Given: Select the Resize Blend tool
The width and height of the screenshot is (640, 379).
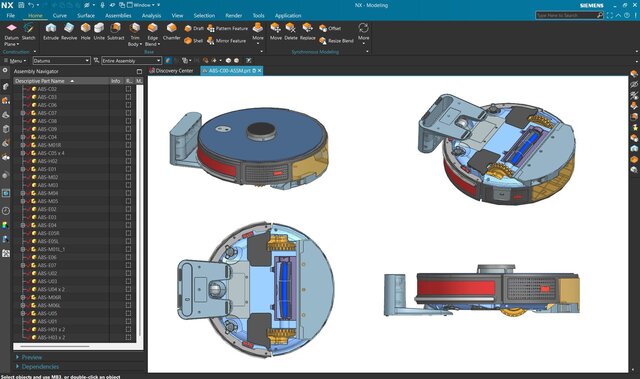Looking at the screenshot, I should (x=336, y=41).
